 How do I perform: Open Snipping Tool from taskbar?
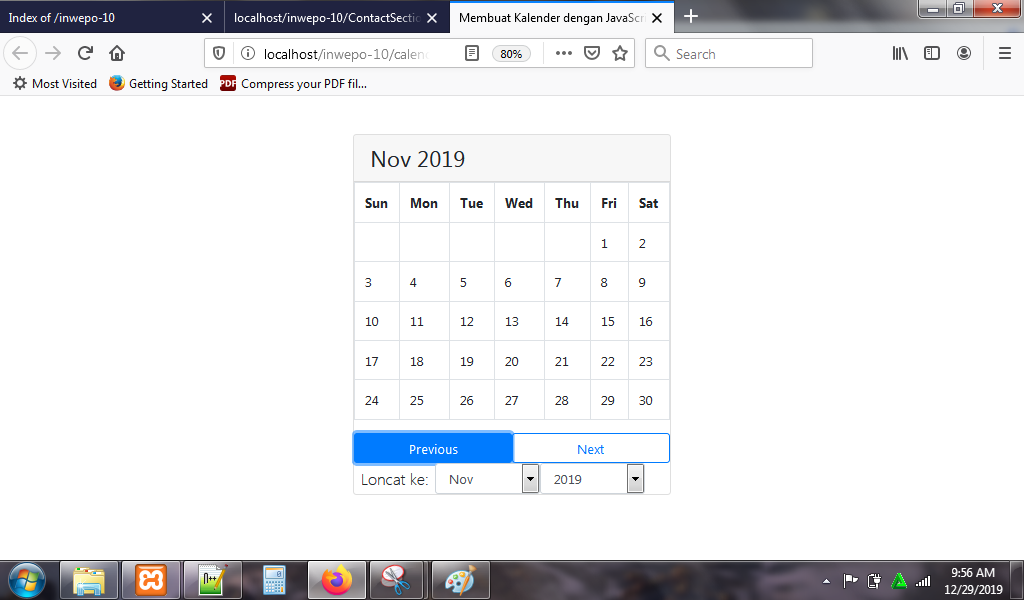397,580
